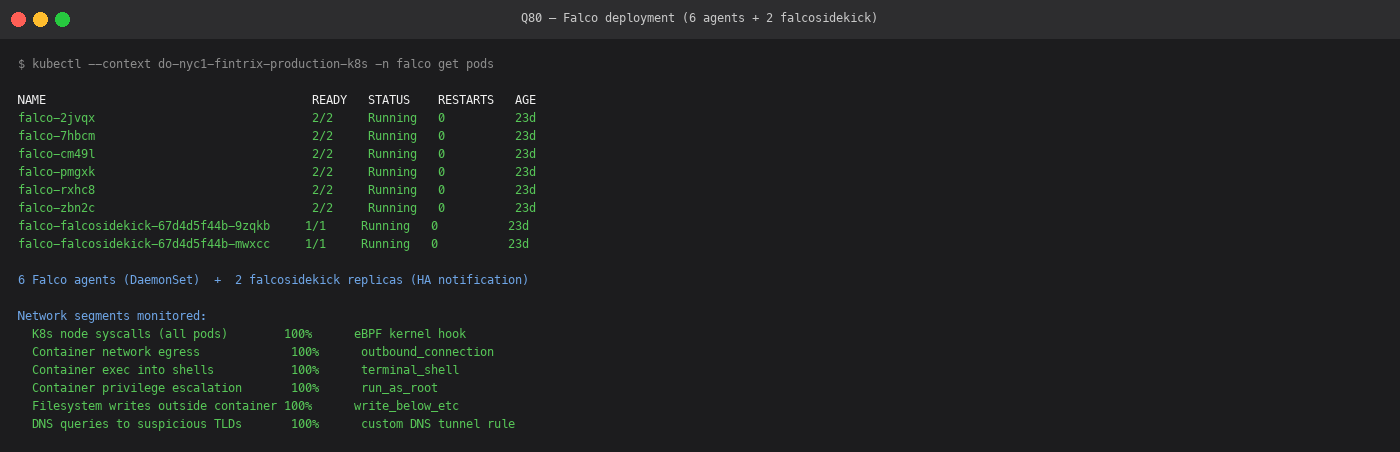Click the red close window button
The height and width of the screenshot is (452, 1400).
(18, 19)
